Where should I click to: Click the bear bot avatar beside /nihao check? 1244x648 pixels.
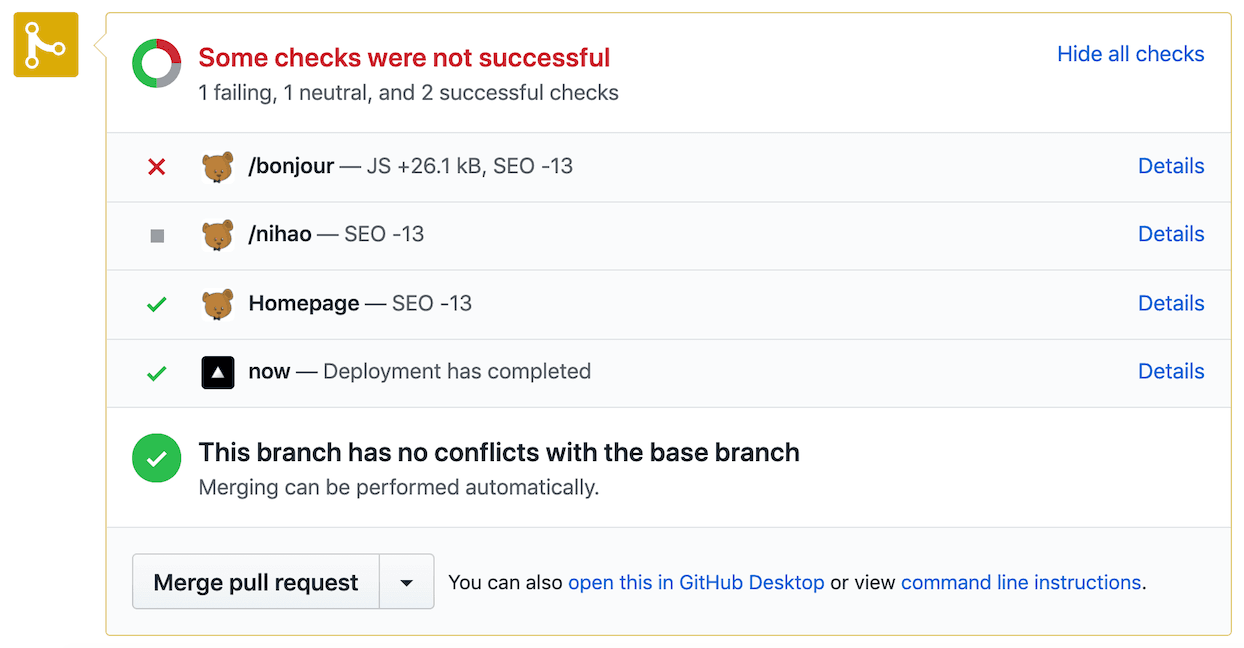pos(217,235)
